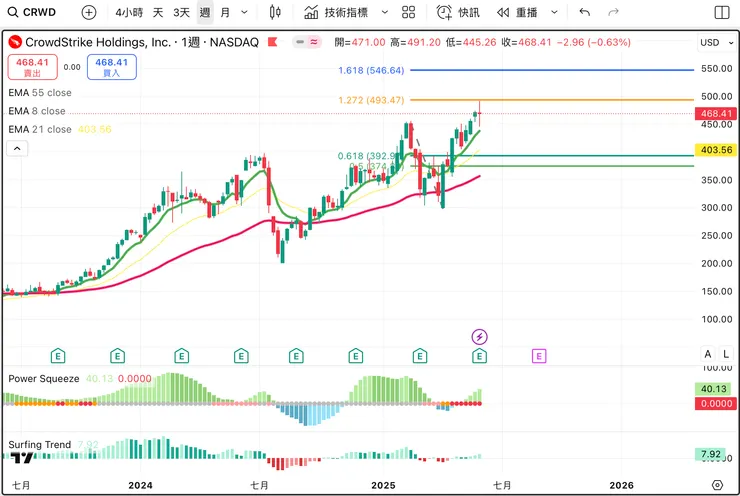Click the red flag icon beside NASDAQ
740x496 pixels.
(x=272, y=42)
